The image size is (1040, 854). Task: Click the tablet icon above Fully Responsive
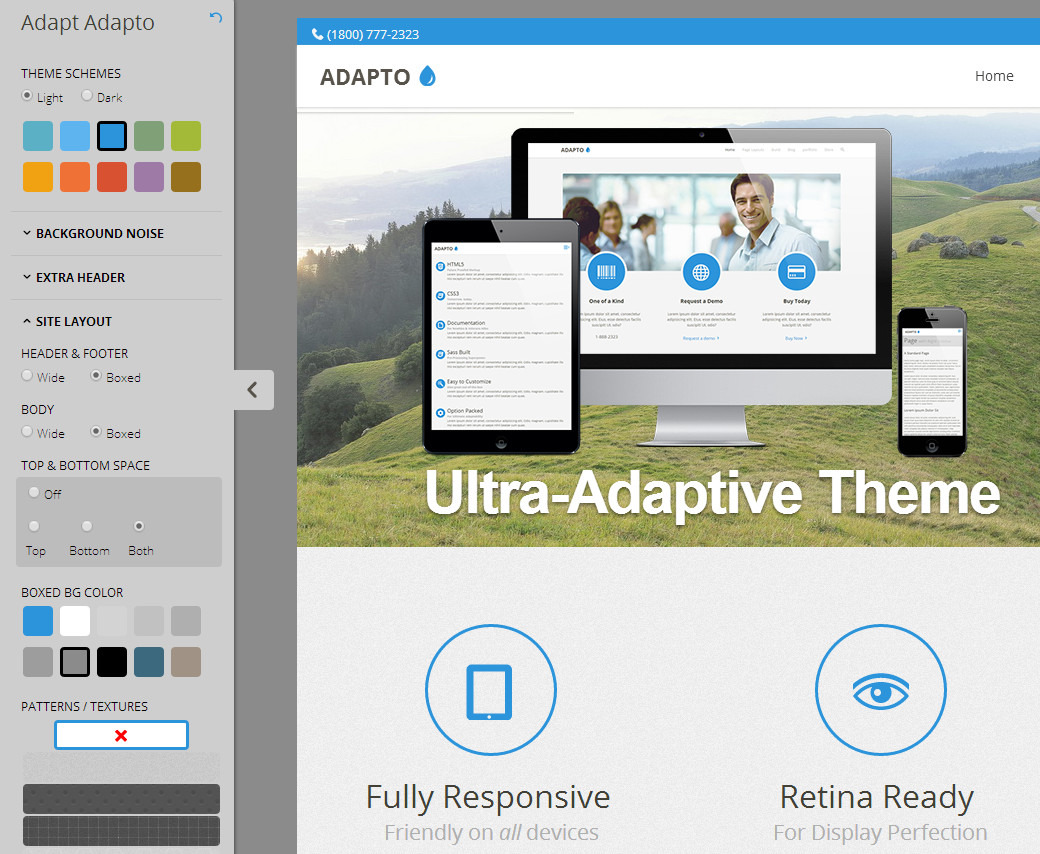489,691
